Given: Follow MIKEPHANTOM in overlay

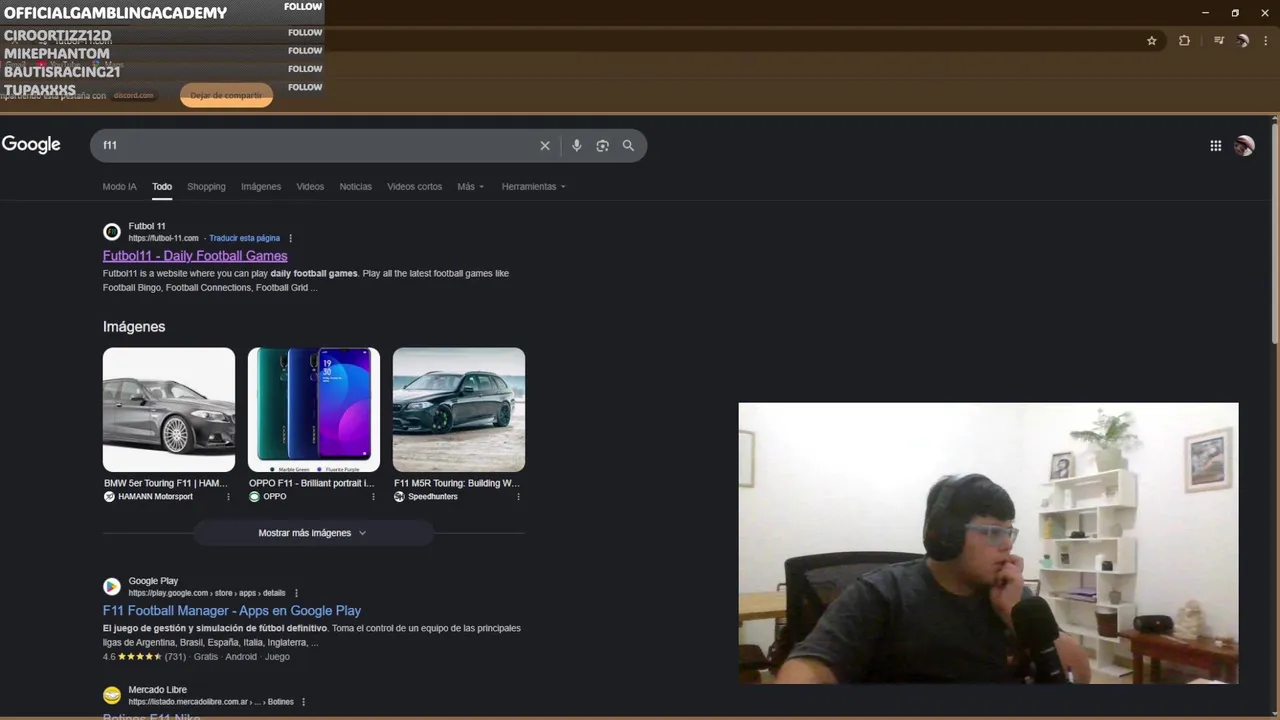Looking at the screenshot, I should click(305, 51).
